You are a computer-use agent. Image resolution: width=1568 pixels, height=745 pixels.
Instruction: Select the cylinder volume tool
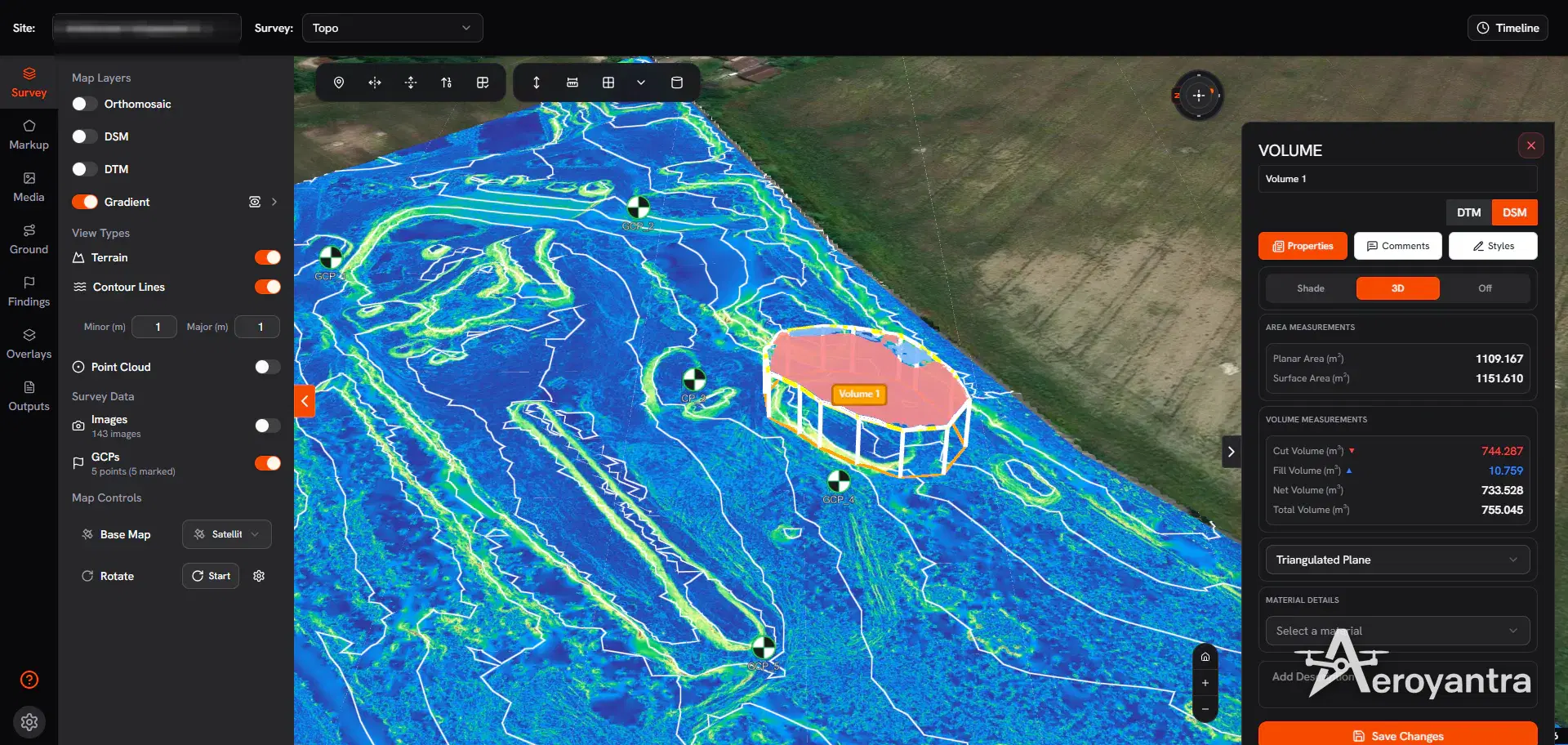677,83
